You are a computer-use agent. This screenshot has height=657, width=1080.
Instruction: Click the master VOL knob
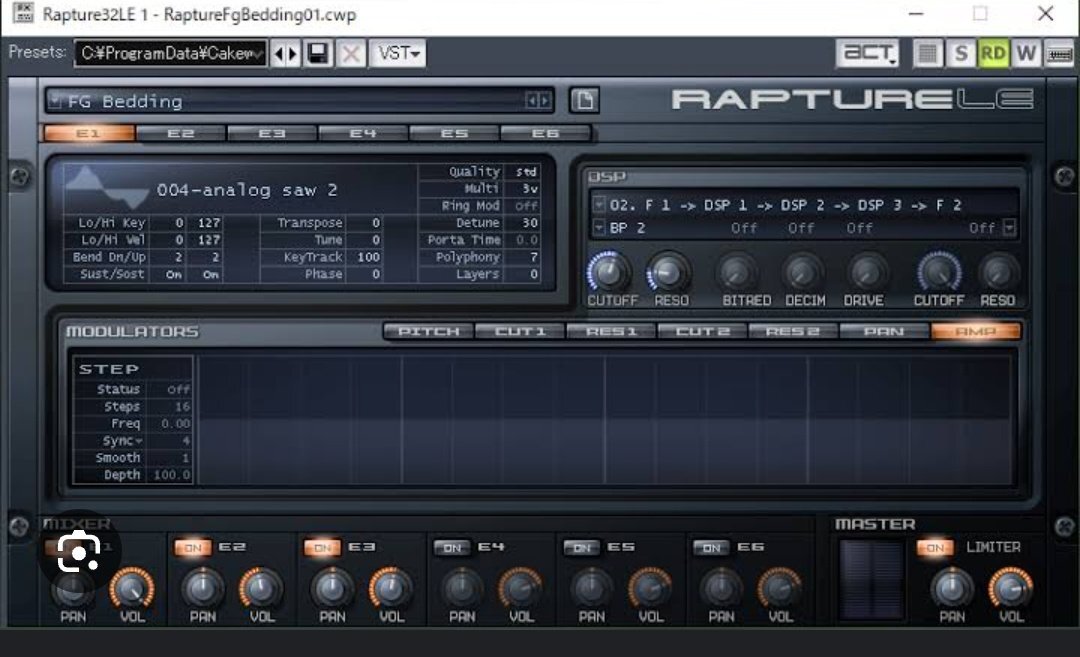click(1010, 587)
